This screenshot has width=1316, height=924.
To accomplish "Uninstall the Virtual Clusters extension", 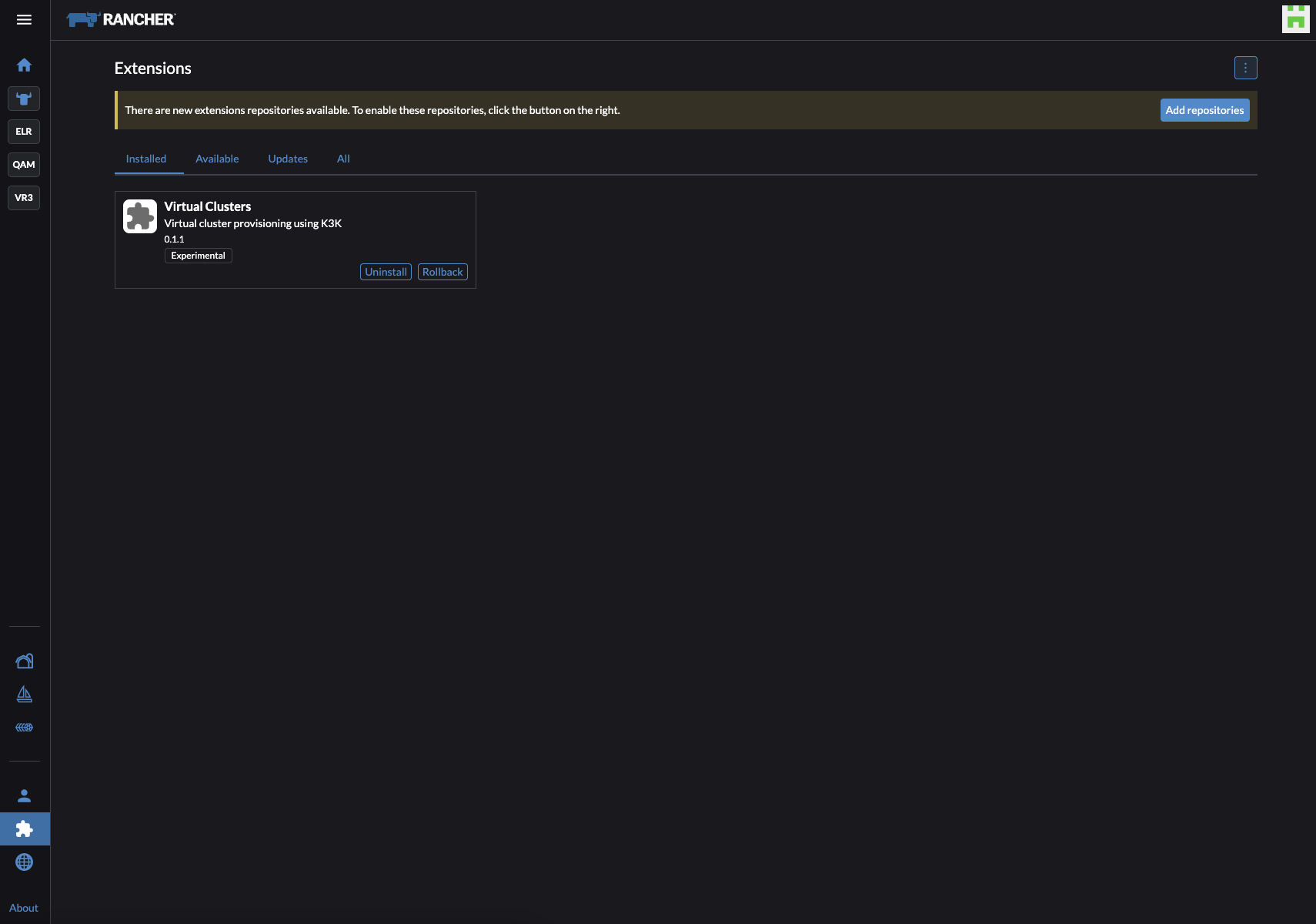I will click(386, 272).
